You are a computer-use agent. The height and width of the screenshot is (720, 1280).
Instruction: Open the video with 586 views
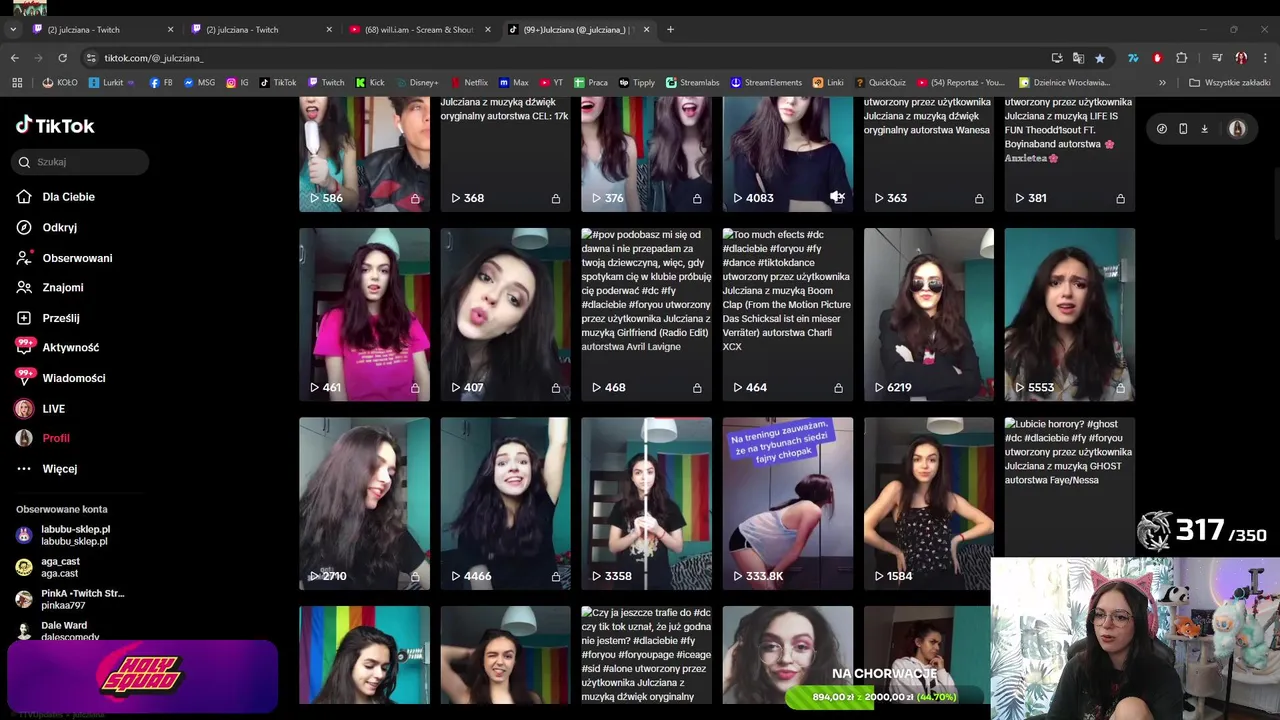click(x=364, y=154)
